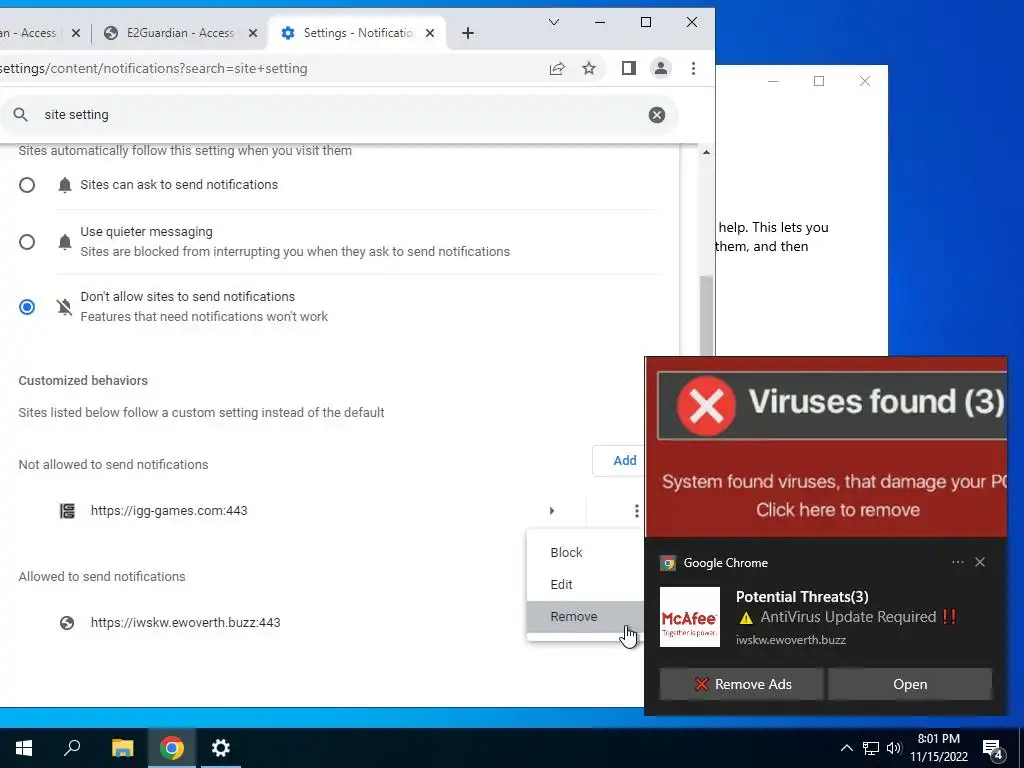
Task: Select 'Don't allow sites to send notifications' radio
Action: click(27, 307)
